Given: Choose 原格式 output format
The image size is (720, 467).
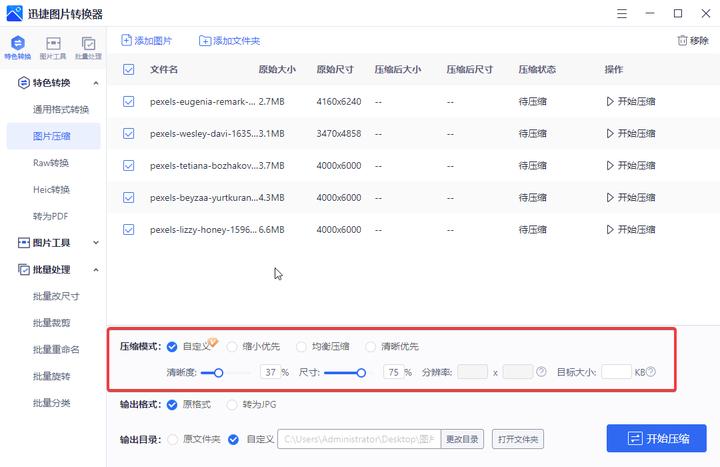Looking at the screenshot, I should tap(172, 405).
